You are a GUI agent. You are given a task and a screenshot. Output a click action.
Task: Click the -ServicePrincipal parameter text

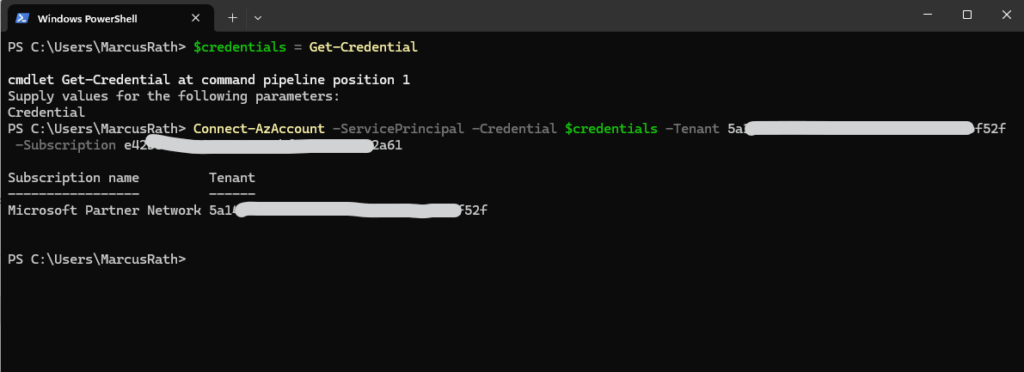tap(398, 129)
